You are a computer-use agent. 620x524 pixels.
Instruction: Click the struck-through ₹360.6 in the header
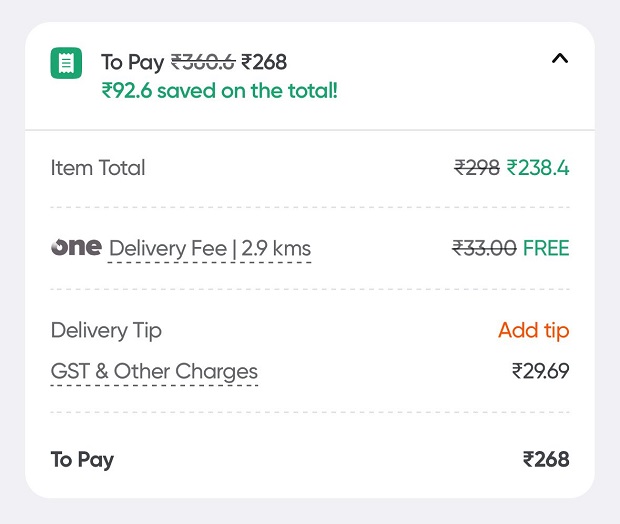click(203, 63)
